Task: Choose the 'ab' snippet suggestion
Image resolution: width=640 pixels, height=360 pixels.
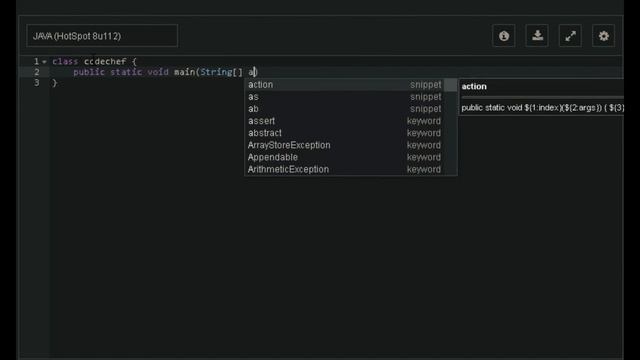Action: [344, 109]
